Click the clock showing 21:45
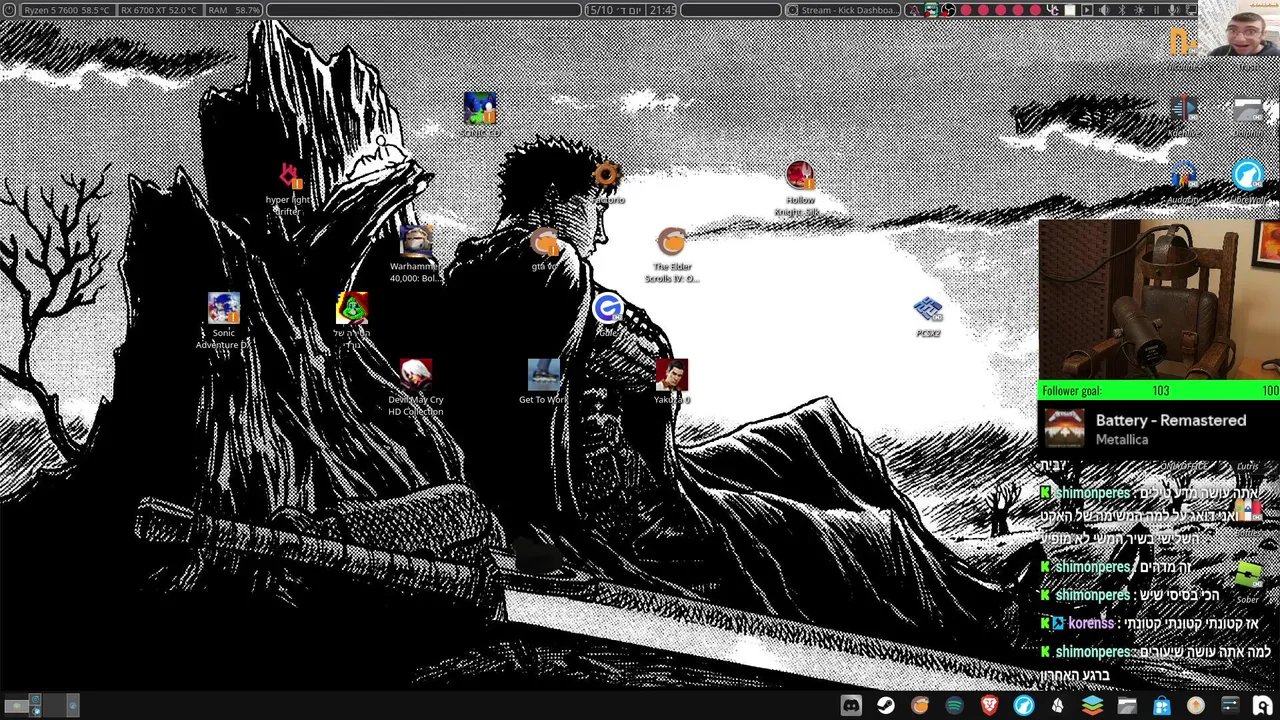This screenshot has width=1280, height=720. [x=662, y=10]
